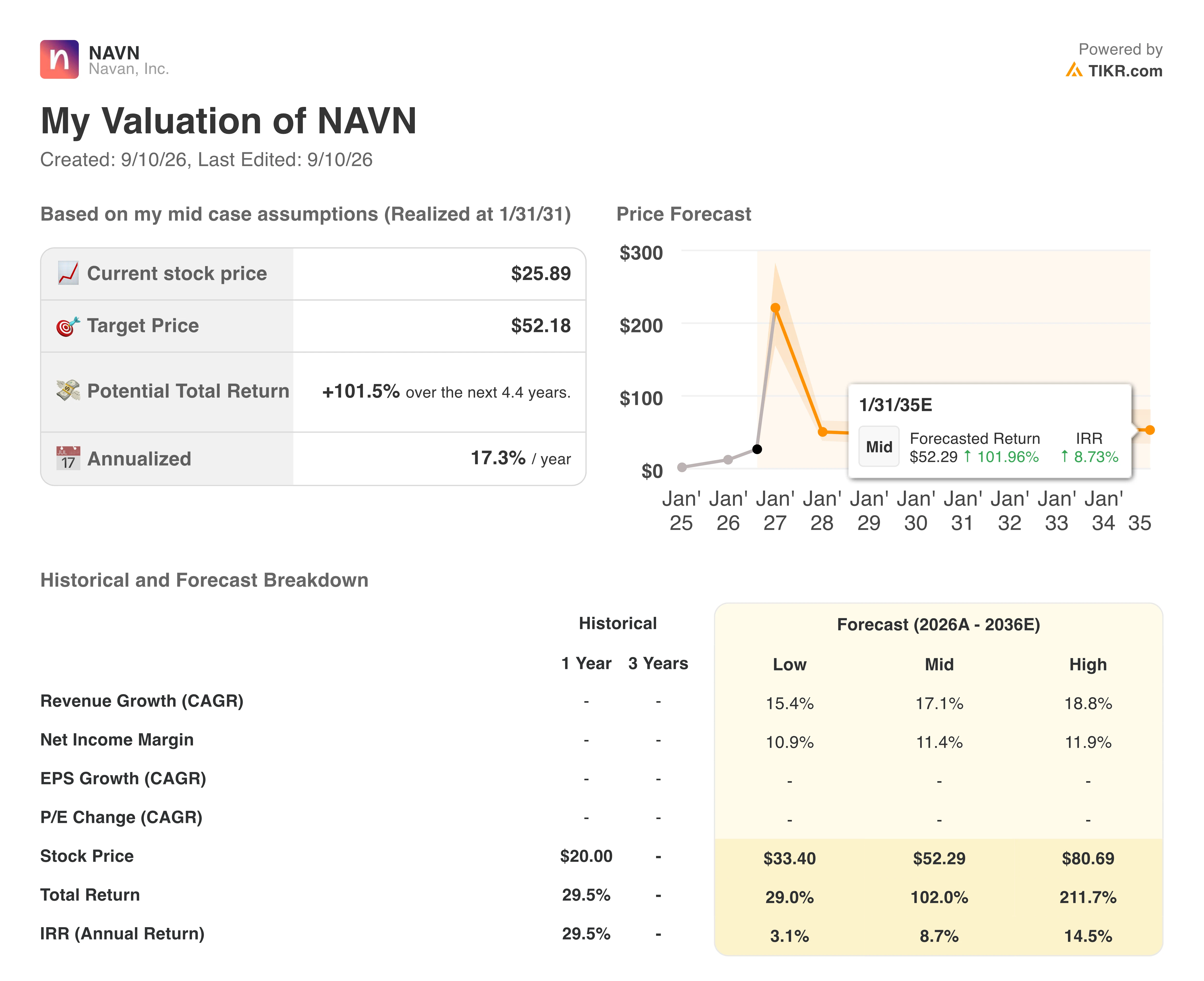Click the Low forecast column header
Viewport: 1204px width, 981px height.
pos(789,665)
